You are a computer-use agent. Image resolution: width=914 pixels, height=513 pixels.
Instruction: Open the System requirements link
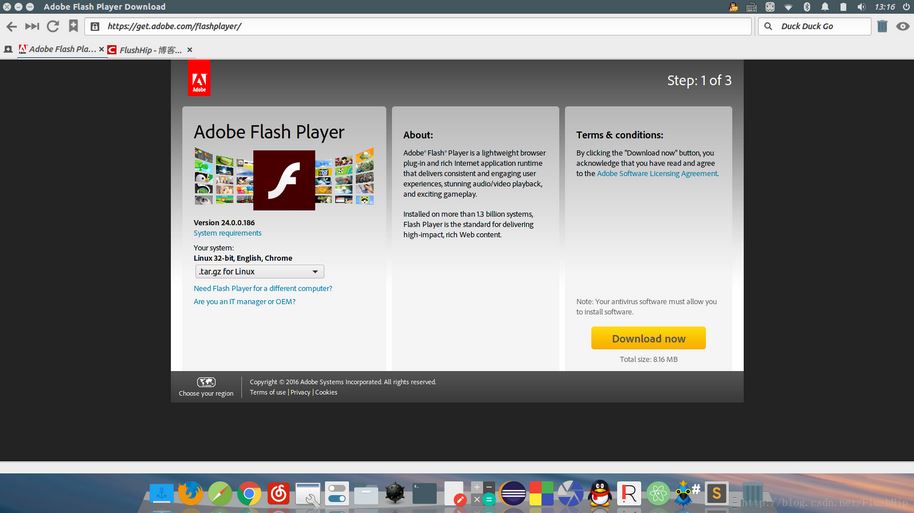227,233
